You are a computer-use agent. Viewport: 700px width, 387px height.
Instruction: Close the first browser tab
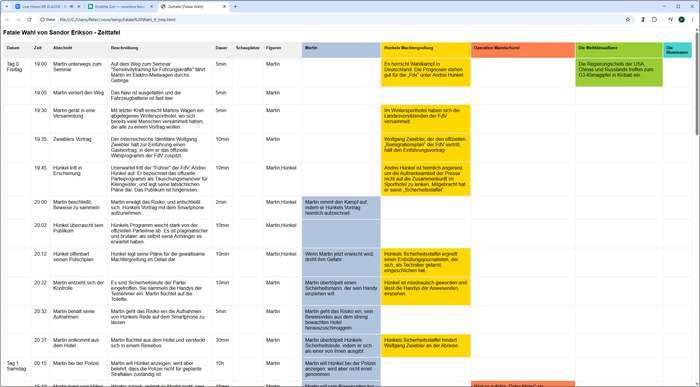[x=79, y=7]
